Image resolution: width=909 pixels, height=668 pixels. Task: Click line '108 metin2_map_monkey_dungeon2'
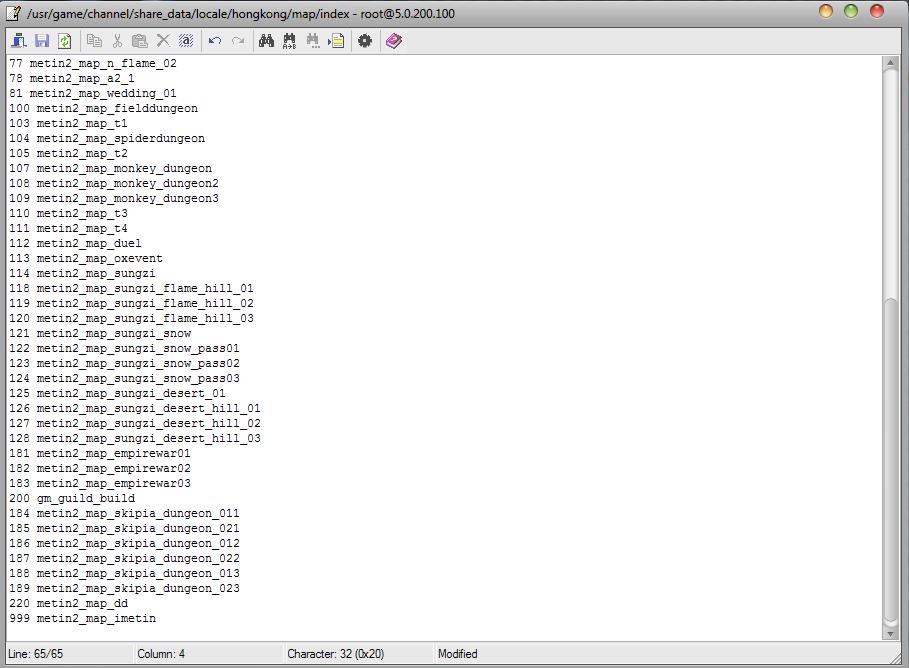click(x=114, y=184)
